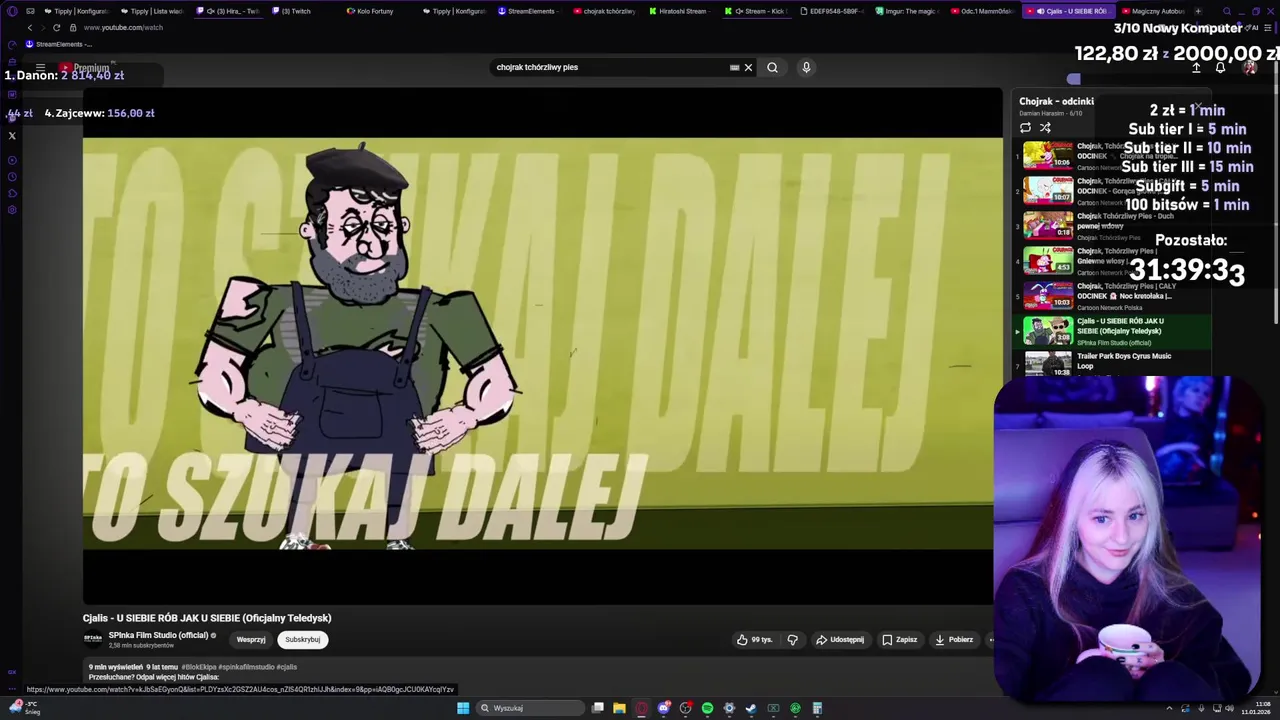Switch to the Stream - Kick browser tab

(x=757, y=11)
